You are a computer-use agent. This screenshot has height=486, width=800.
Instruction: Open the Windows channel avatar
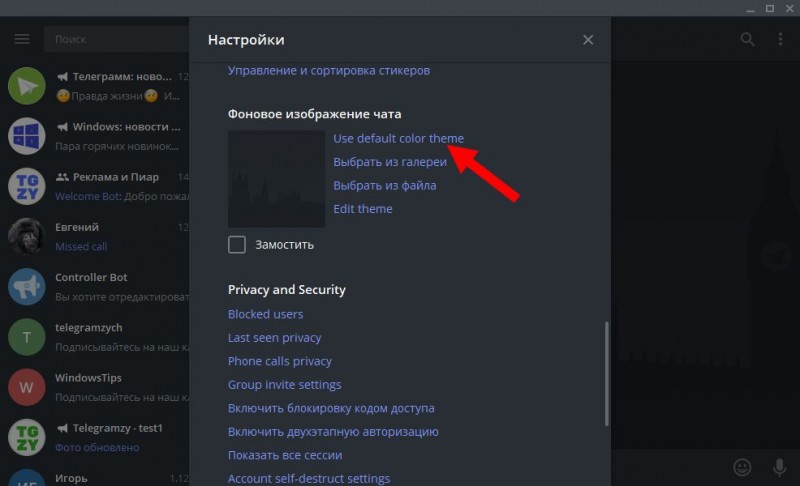27,136
